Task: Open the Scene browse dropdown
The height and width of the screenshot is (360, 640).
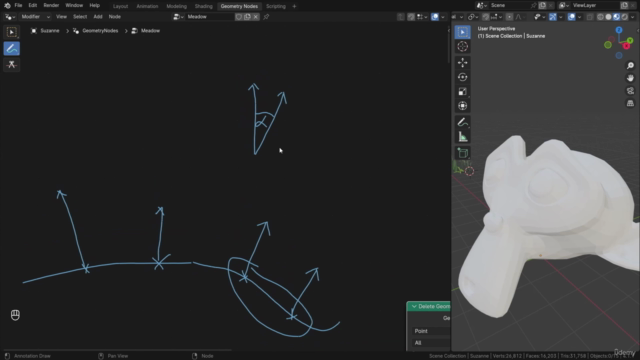Action: pos(482,5)
